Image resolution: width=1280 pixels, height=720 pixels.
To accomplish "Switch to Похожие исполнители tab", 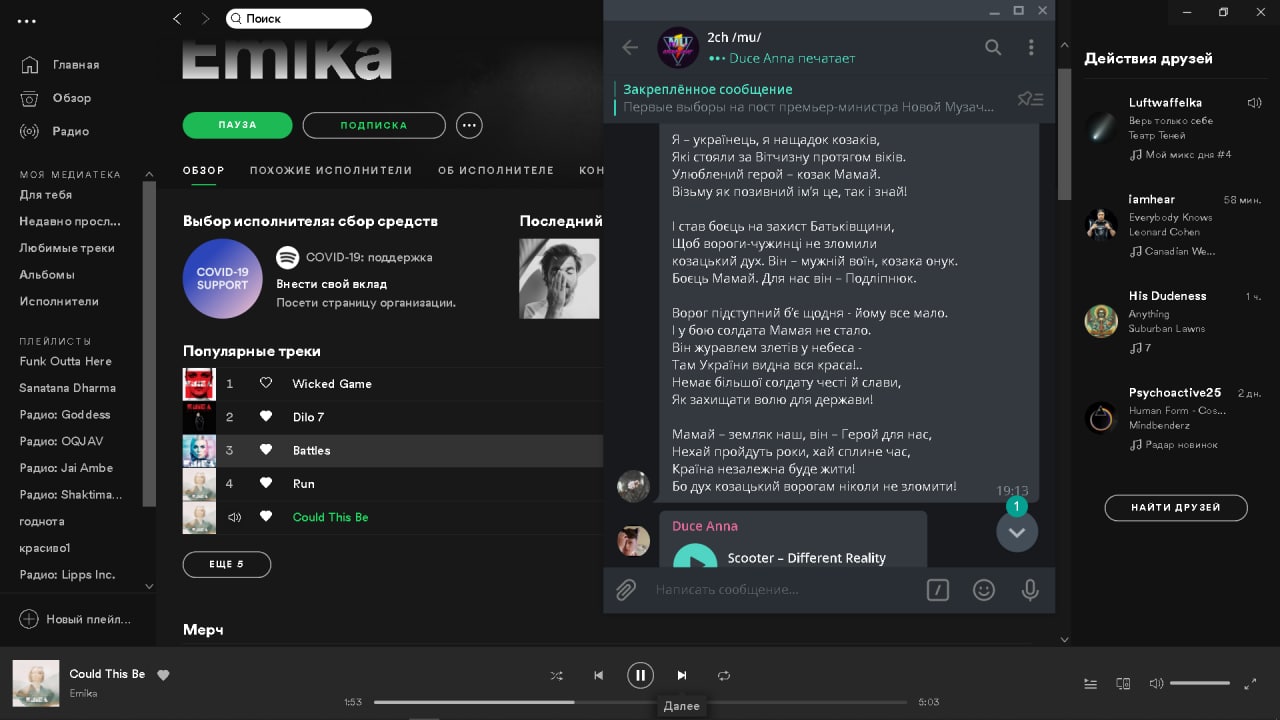I will click(x=331, y=170).
